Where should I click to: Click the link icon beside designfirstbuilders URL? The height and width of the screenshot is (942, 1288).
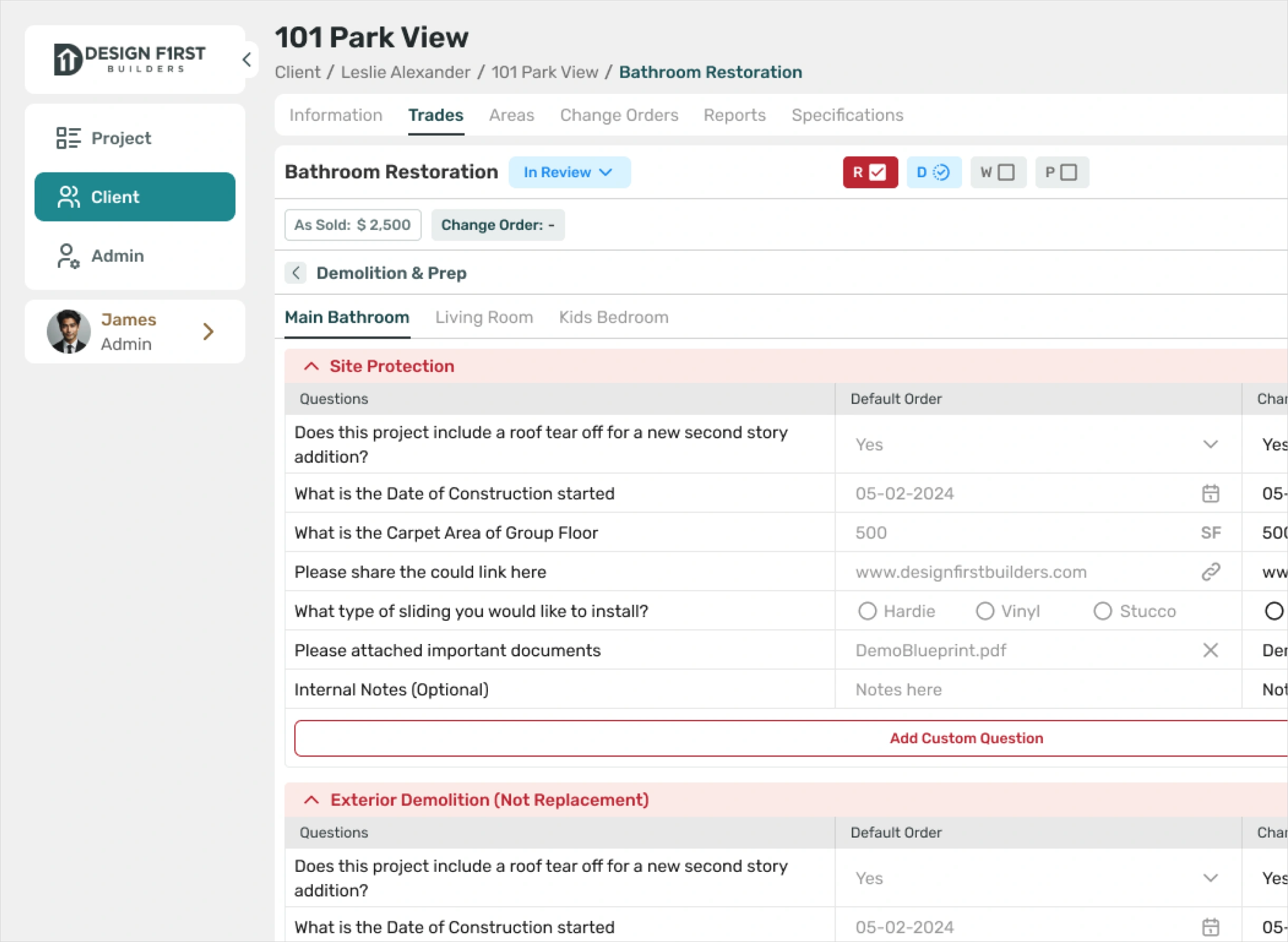(1210, 572)
